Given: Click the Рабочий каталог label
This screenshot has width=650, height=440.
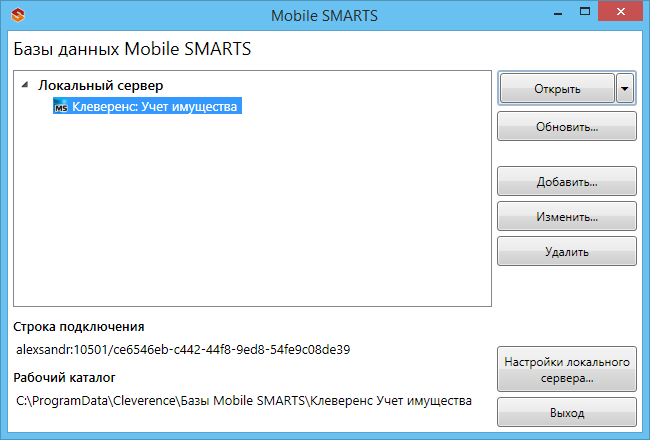Looking at the screenshot, I should (x=64, y=378).
